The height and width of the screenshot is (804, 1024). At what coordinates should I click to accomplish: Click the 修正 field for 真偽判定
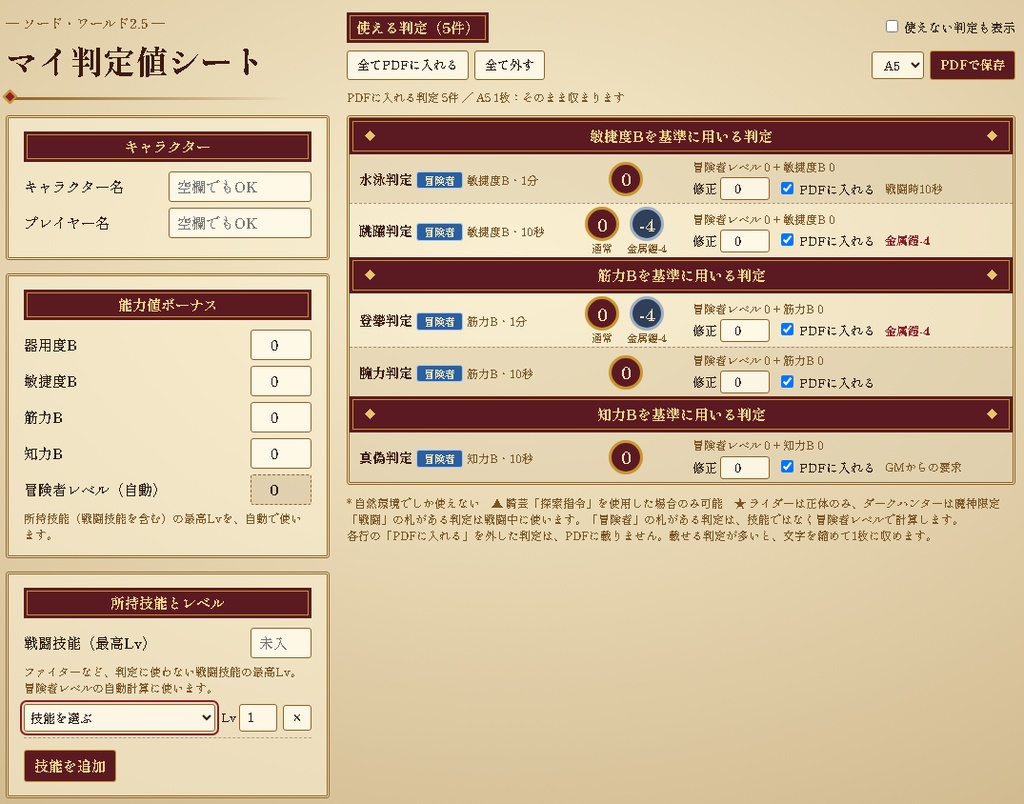tap(744, 468)
